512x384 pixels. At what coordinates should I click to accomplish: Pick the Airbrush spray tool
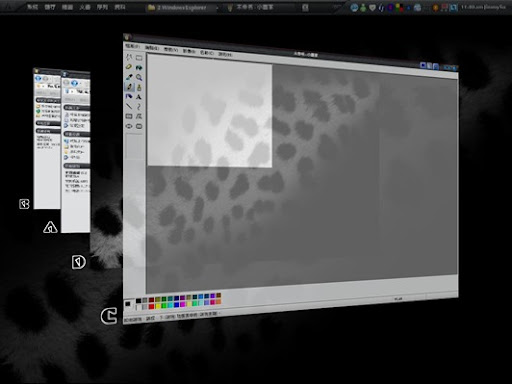[x=129, y=97]
